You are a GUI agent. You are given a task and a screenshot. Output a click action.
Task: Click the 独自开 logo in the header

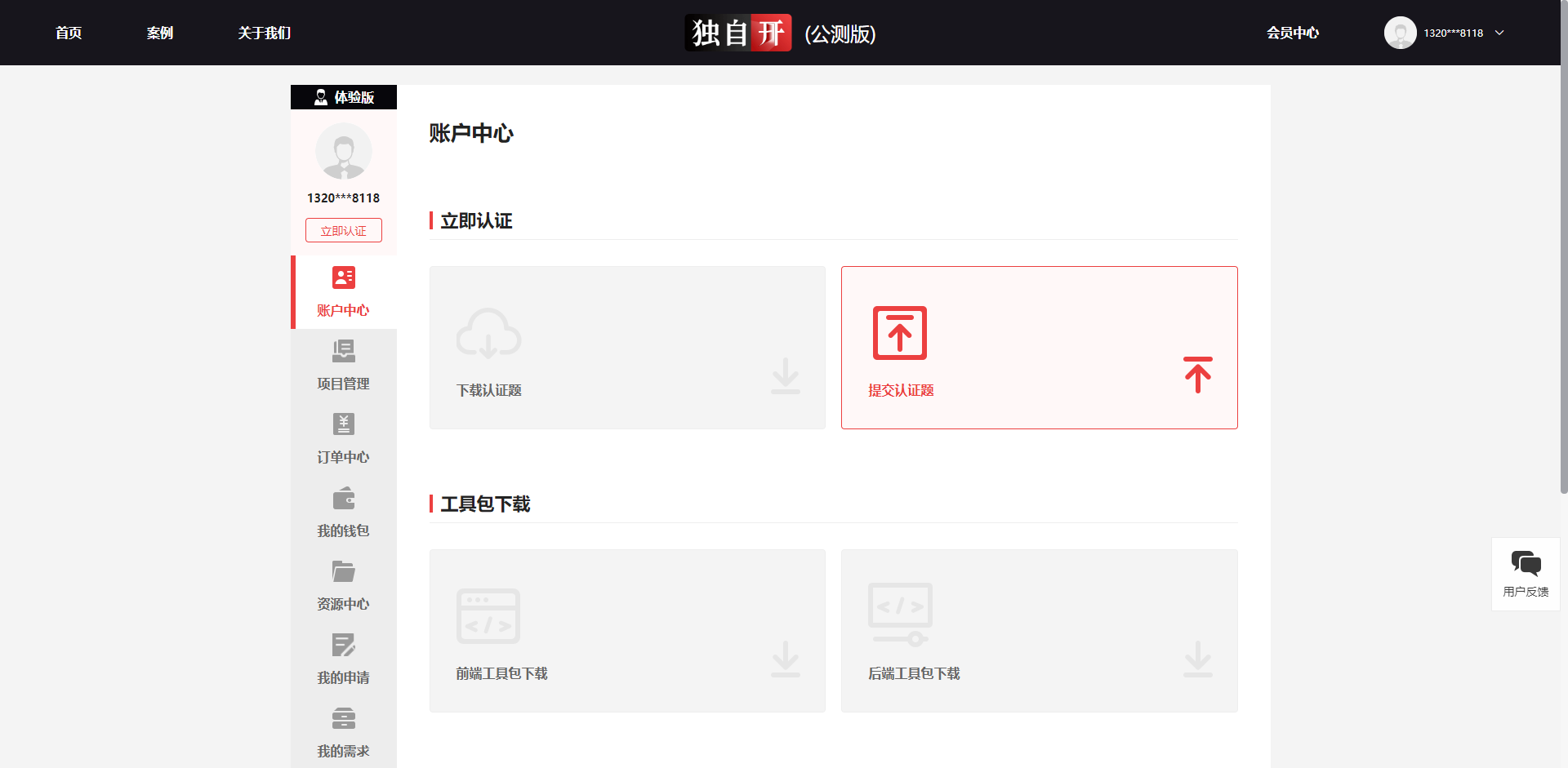[x=738, y=33]
